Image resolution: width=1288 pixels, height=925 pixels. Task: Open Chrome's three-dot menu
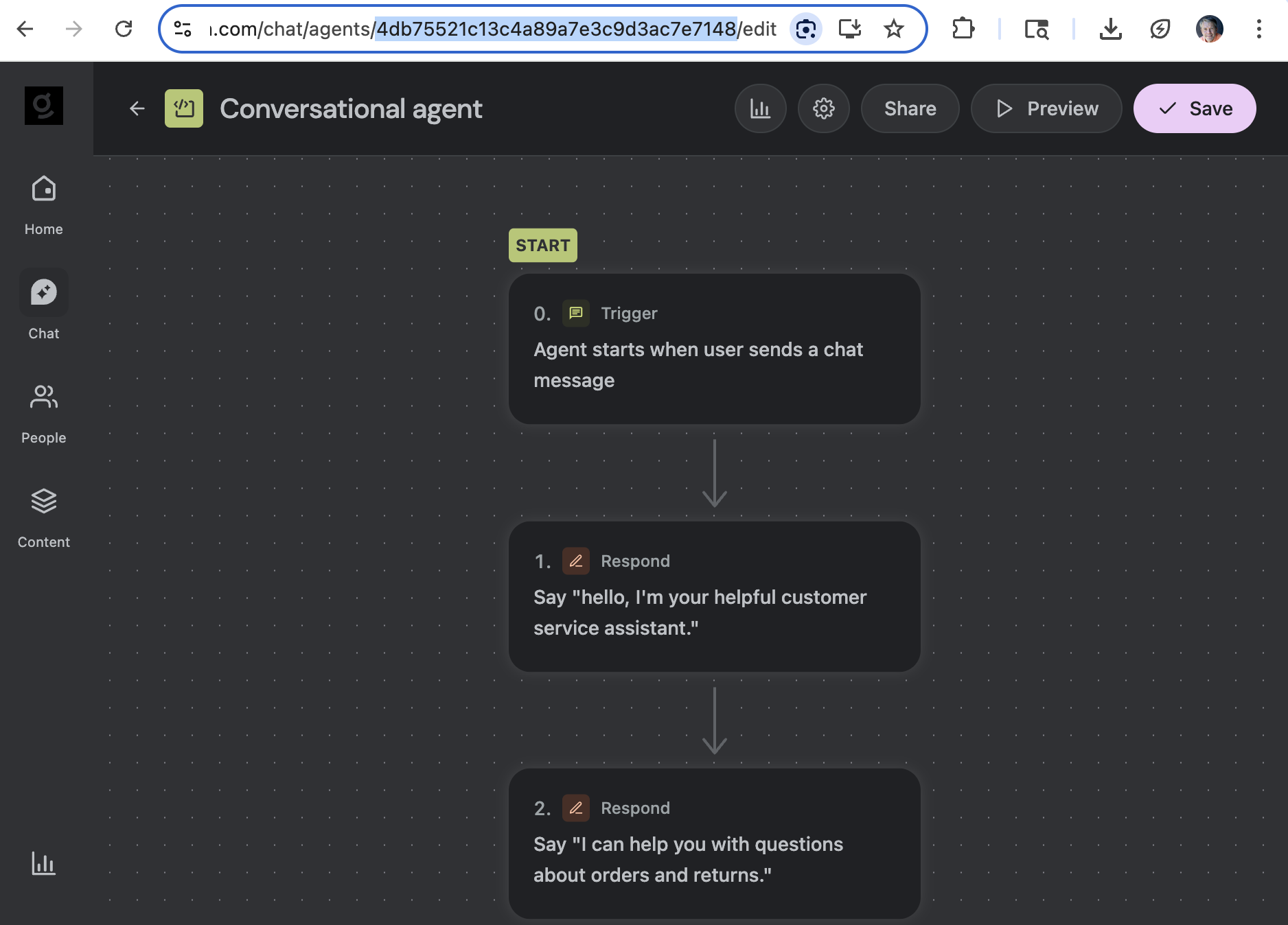tap(1258, 29)
